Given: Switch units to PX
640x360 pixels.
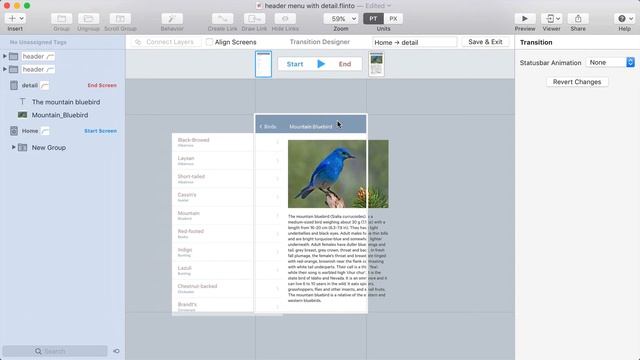Looking at the screenshot, I should 393,19.
